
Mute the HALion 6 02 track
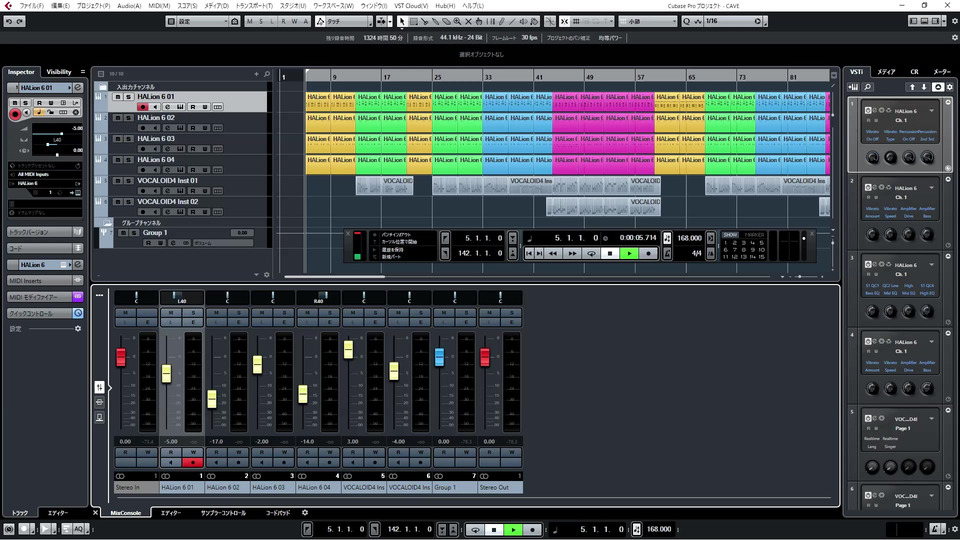(x=117, y=118)
